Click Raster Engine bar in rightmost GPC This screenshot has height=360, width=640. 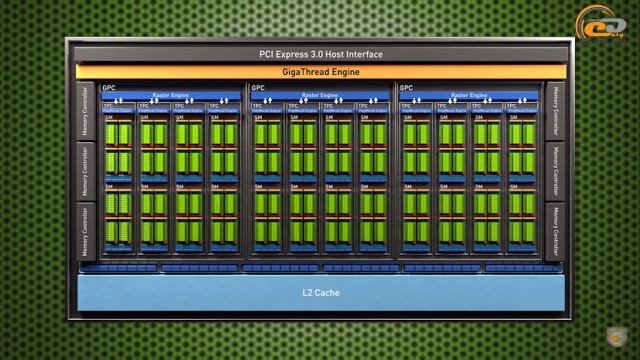[469, 96]
